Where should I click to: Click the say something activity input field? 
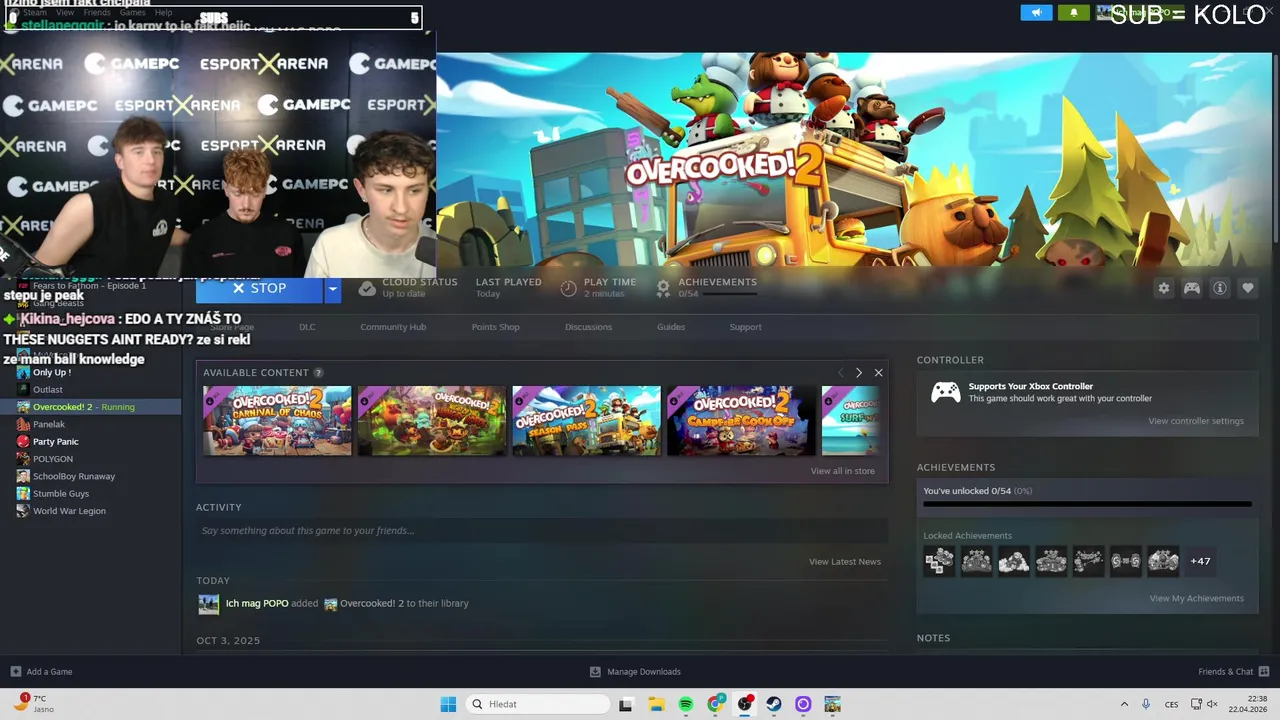(x=542, y=531)
